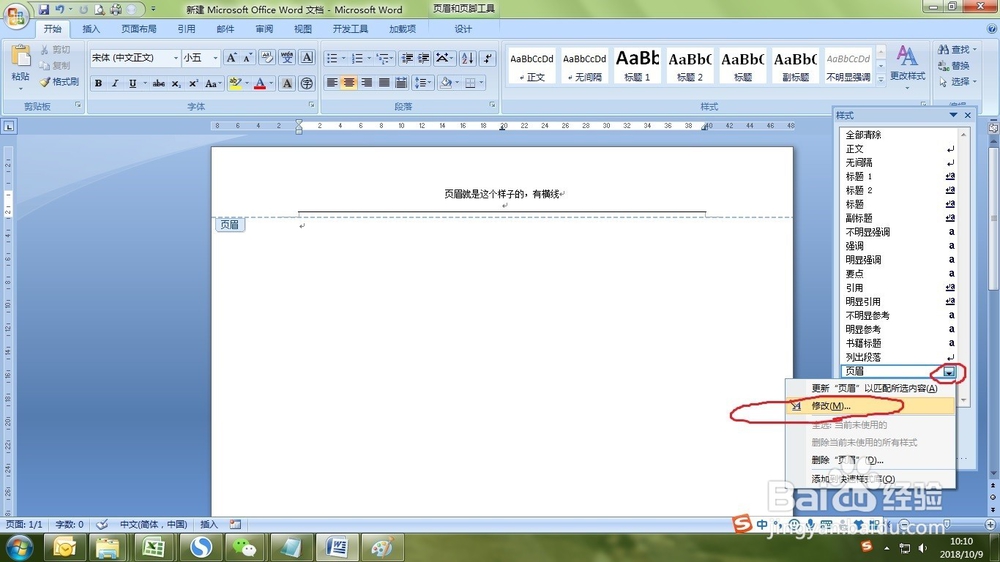Image resolution: width=1000 pixels, height=562 pixels.
Task: Select 书籍标题 style in Styles list
Action: (x=899, y=343)
